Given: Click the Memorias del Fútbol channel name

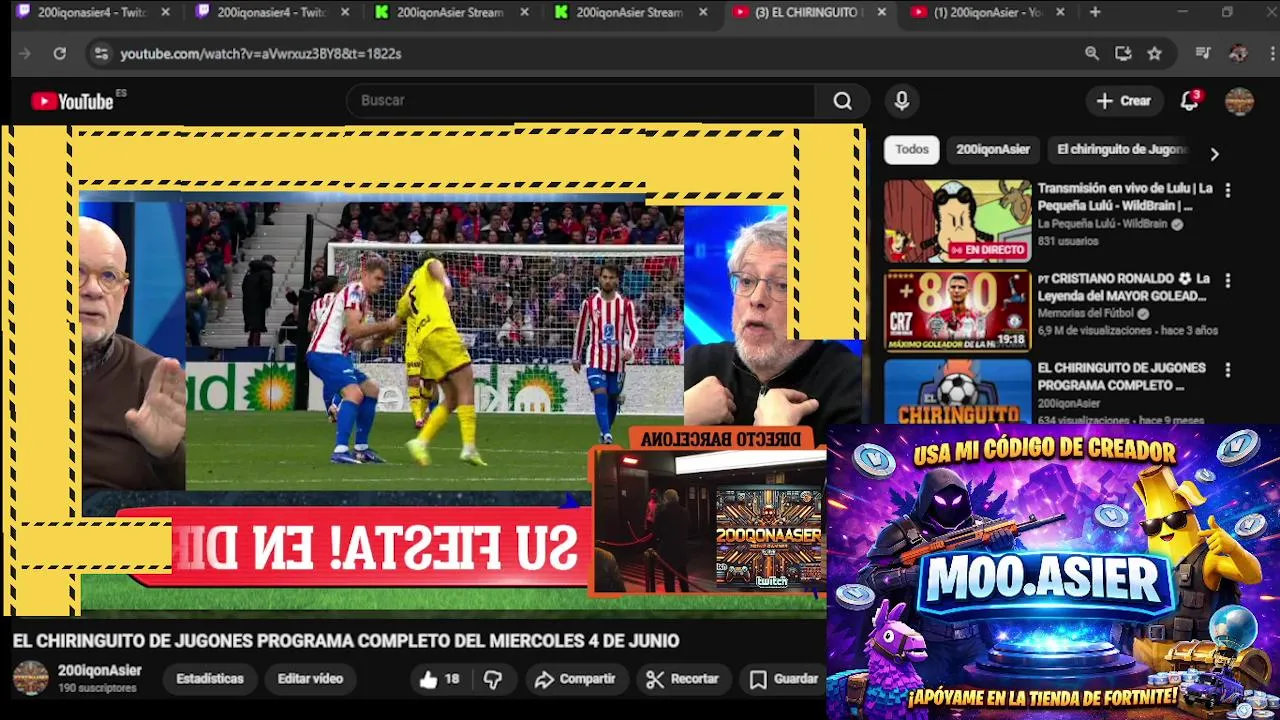Looking at the screenshot, I should (1087, 314).
